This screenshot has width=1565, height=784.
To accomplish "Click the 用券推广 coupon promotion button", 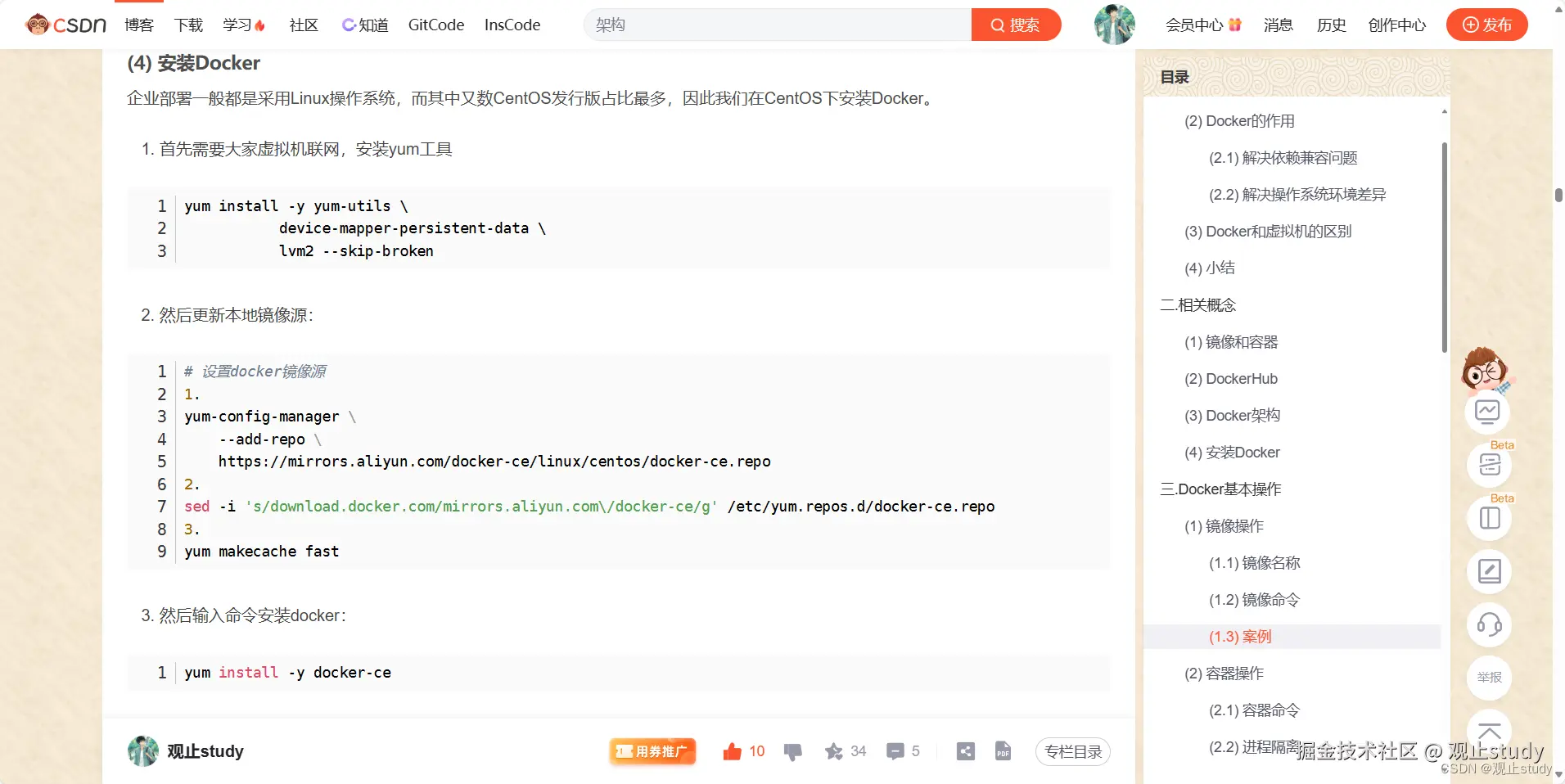I will 652,751.
